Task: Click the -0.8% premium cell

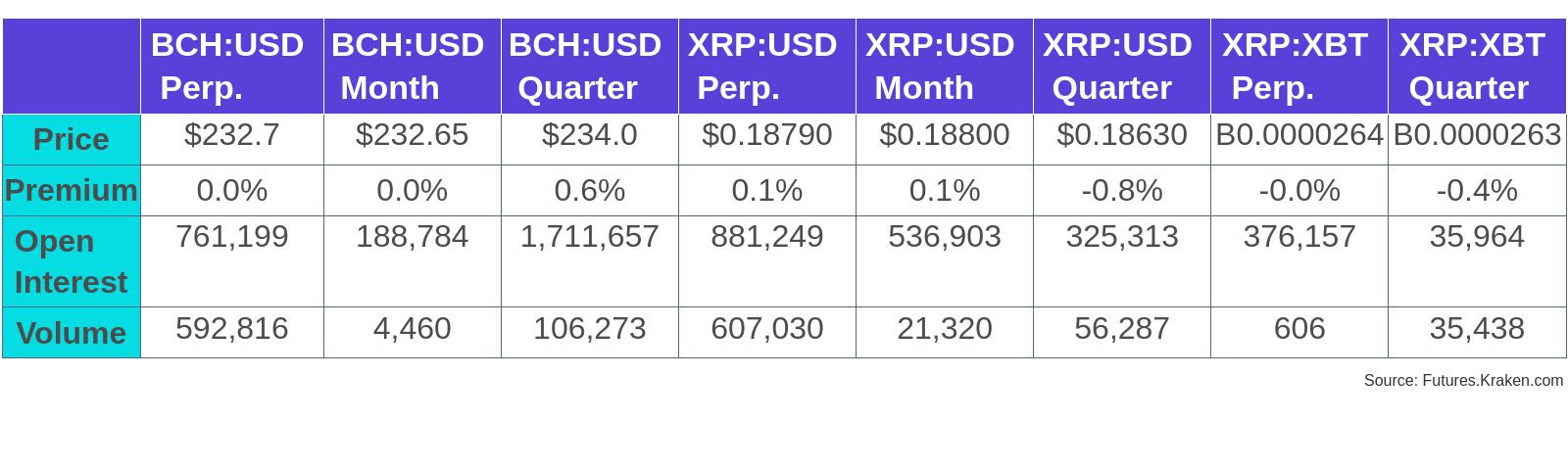Action: 1121,190
